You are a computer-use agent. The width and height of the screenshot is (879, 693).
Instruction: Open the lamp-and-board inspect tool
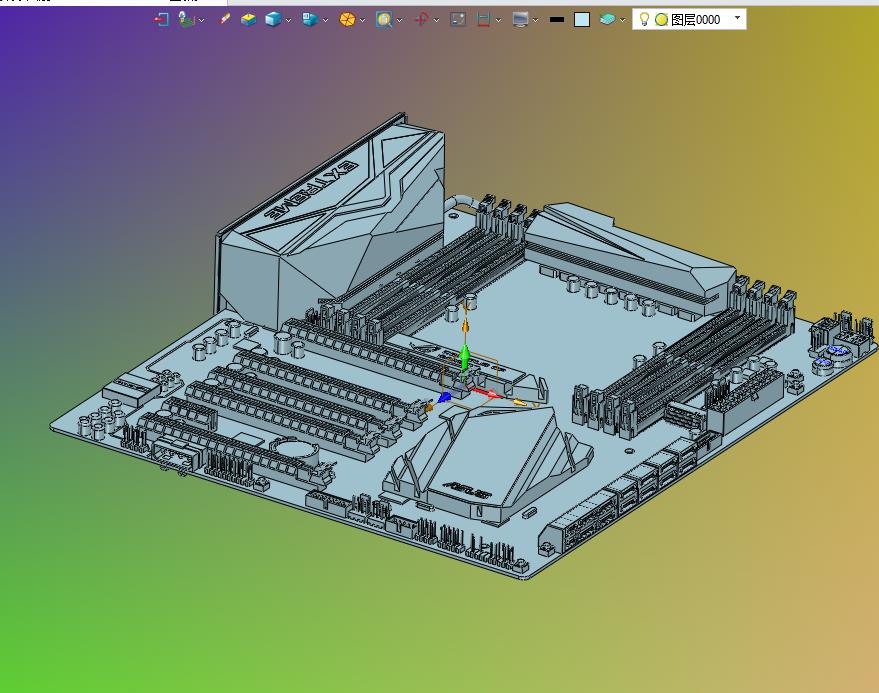[x=187, y=20]
